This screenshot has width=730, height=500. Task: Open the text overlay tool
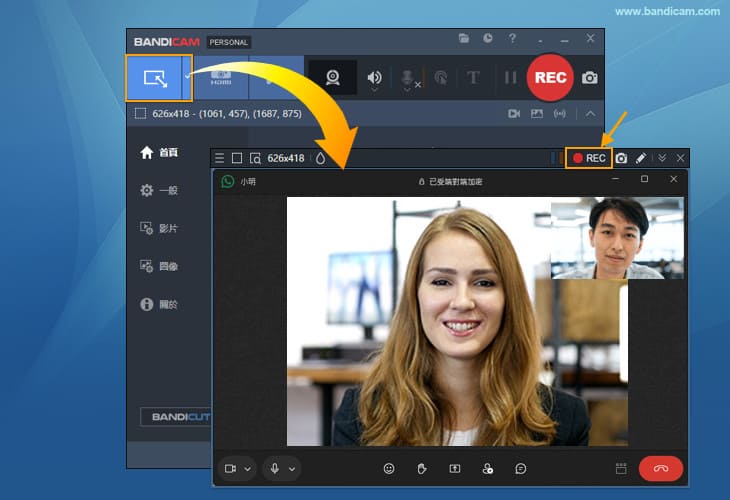(473, 77)
